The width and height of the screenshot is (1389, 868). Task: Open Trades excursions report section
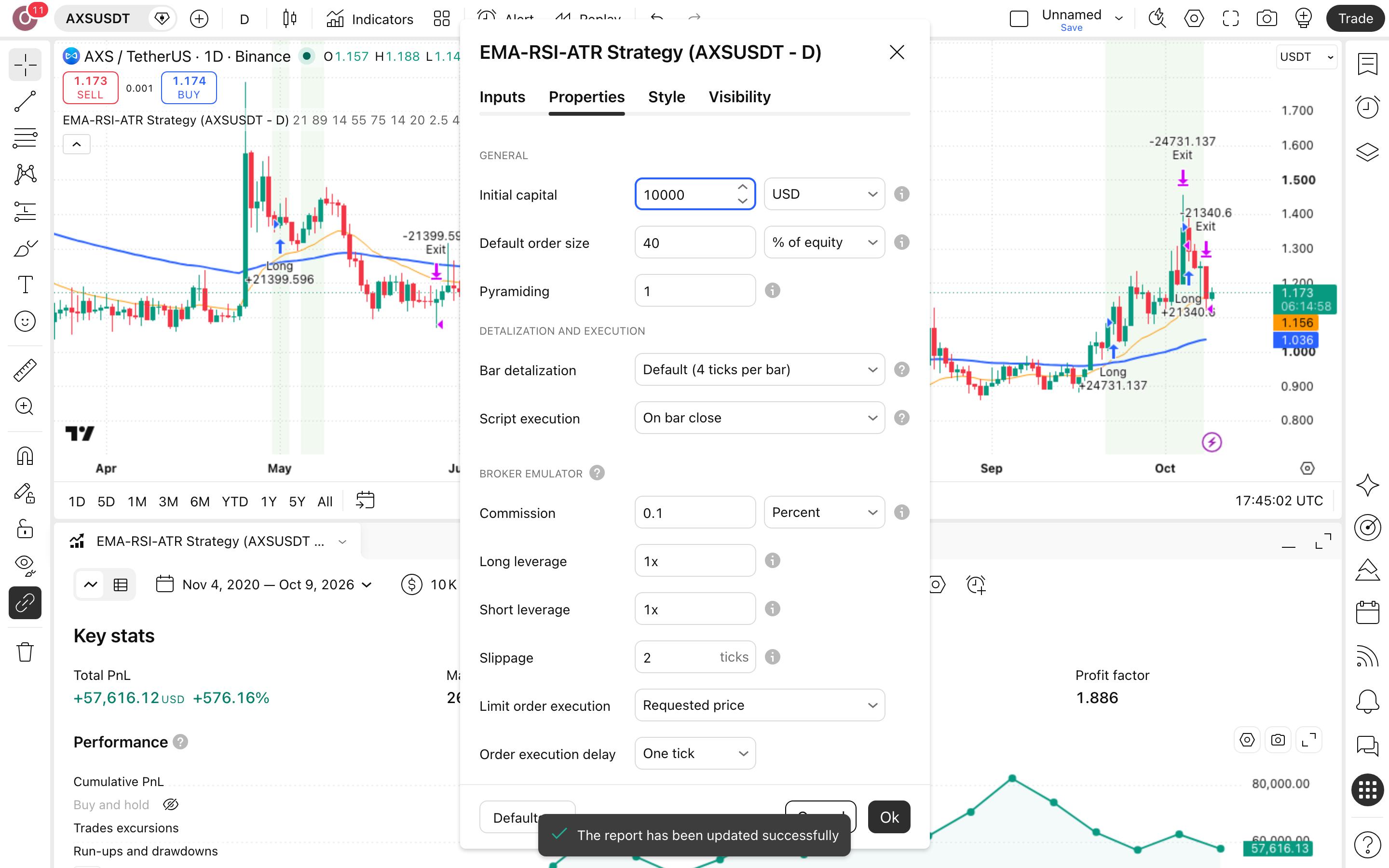click(x=126, y=828)
